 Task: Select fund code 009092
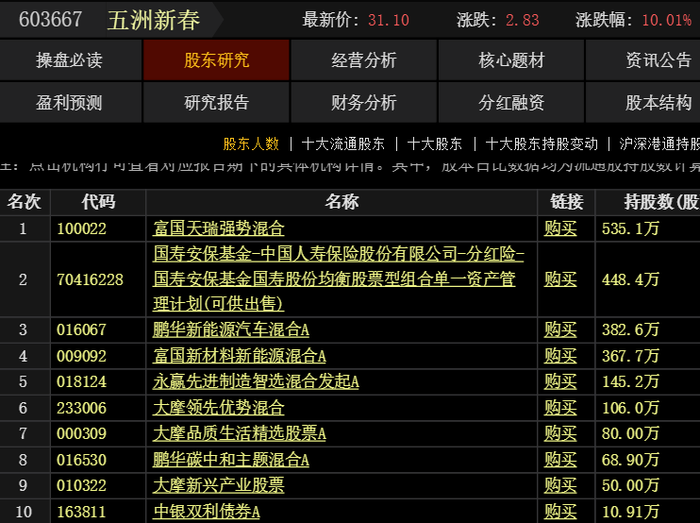coord(81,356)
